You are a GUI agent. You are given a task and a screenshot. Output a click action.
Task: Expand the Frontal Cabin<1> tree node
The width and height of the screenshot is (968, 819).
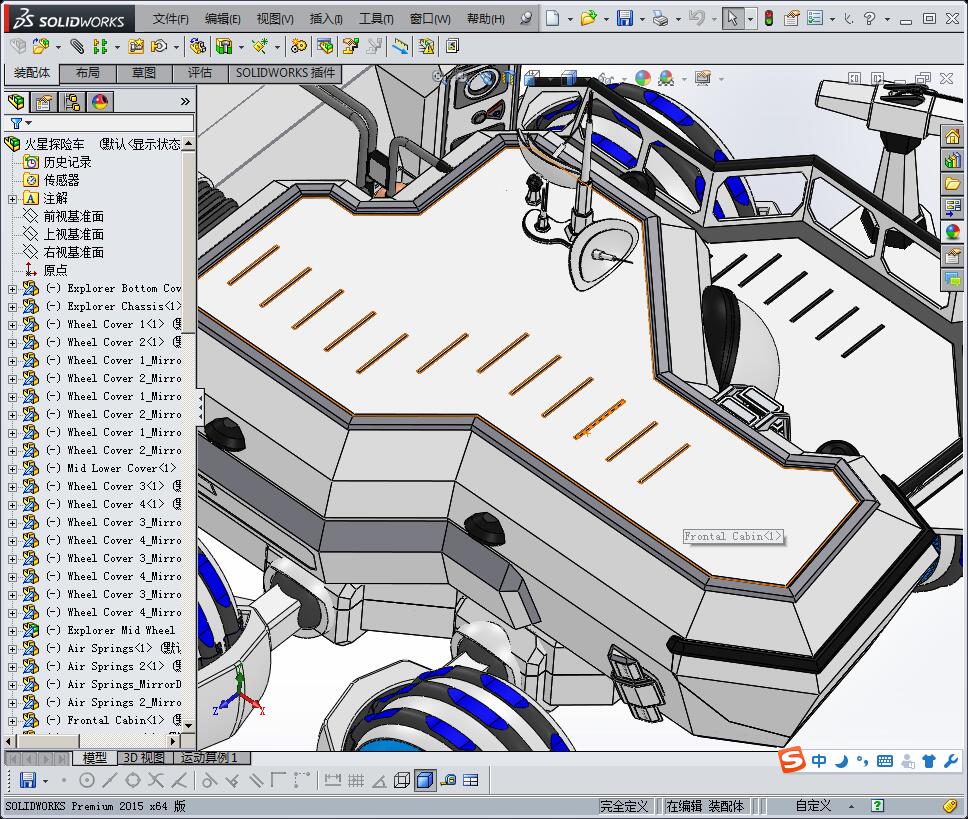pyautogui.click(x=12, y=720)
